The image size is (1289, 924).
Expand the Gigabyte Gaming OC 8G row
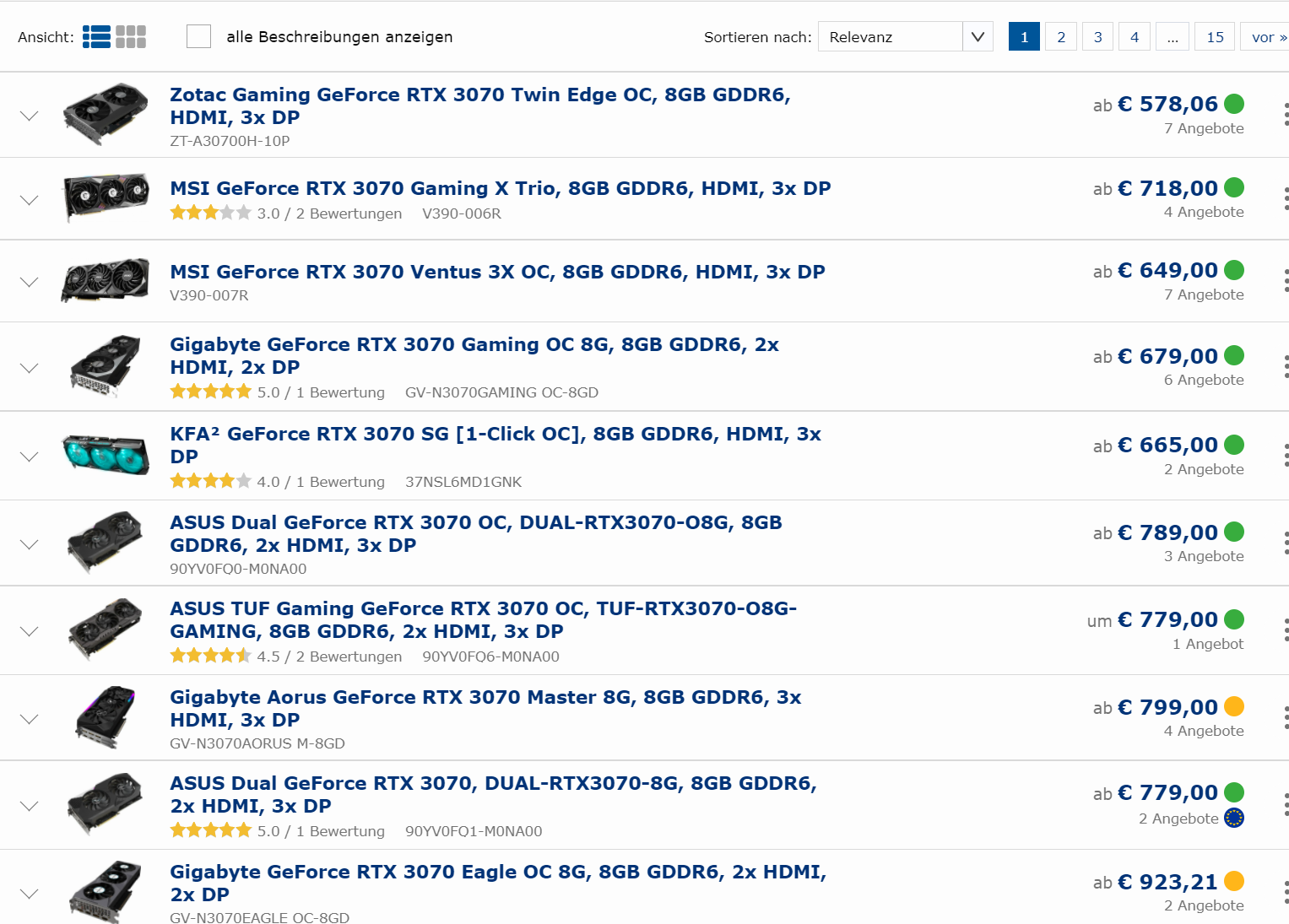click(x=30, y=368)
